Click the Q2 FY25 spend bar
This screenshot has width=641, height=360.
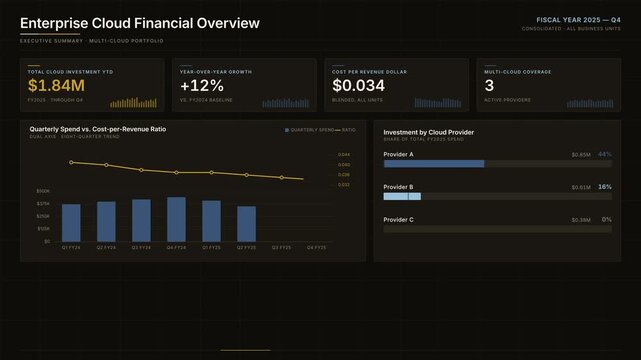pyautogui.click(x=247, y=224)
